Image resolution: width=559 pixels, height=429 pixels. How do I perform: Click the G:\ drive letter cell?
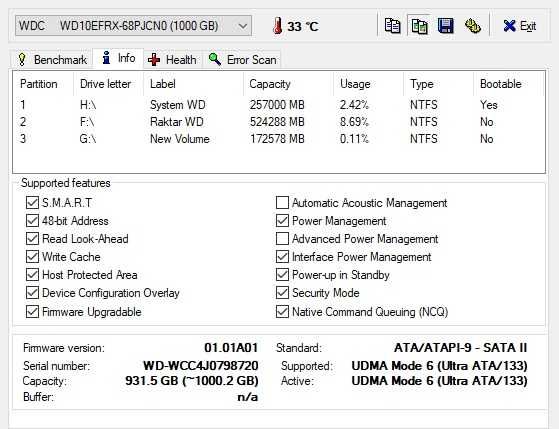pos(88,138)
